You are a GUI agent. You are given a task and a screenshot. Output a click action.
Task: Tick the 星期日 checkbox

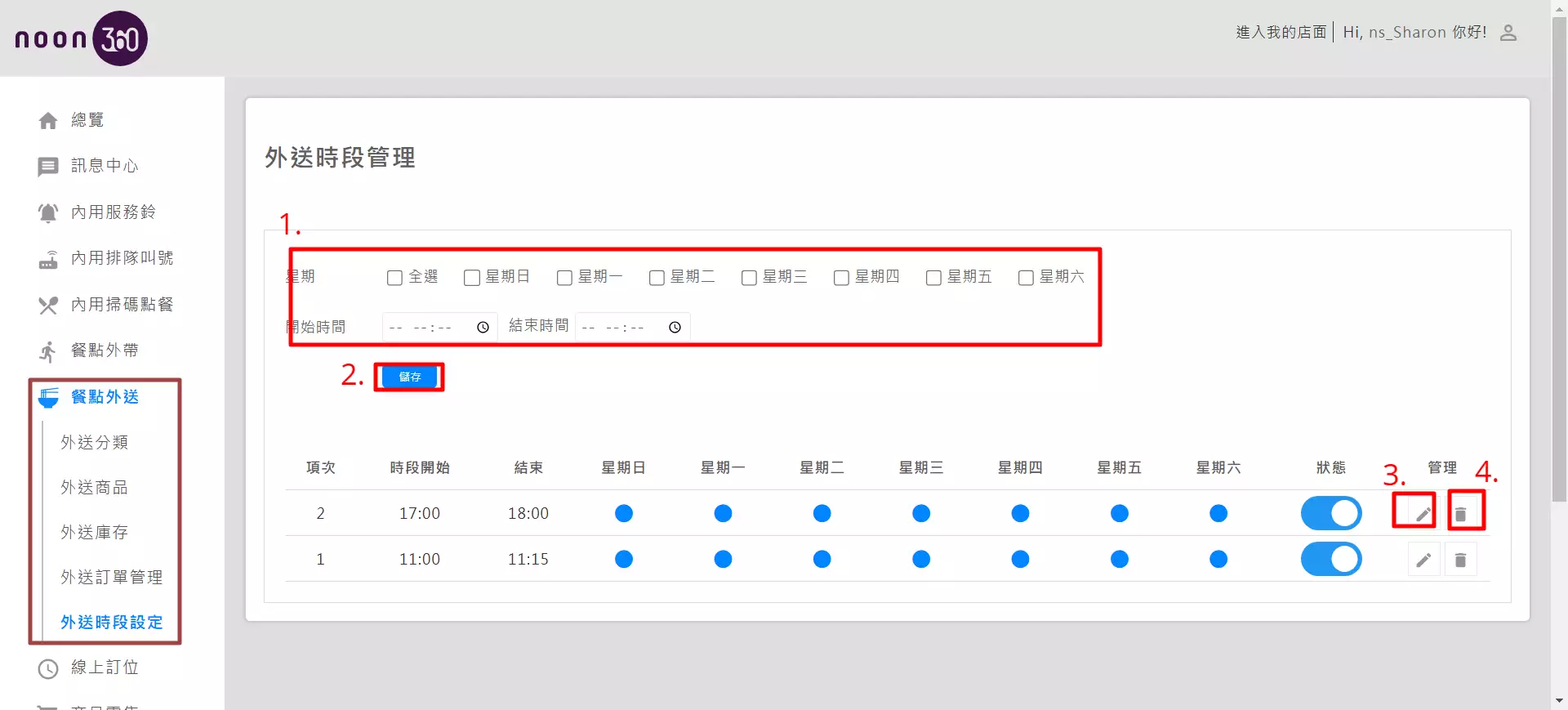(x=471, y=278)
